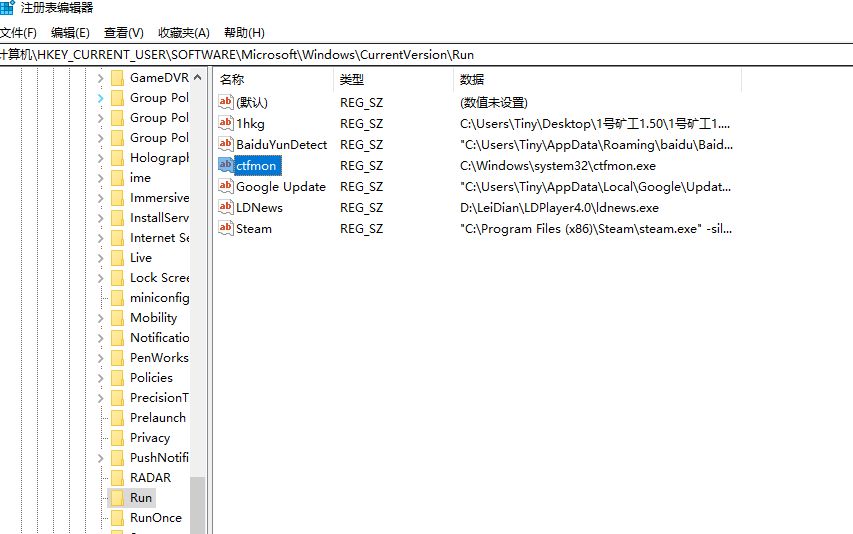The height and width of the screenshot is (534, 853).
Task: Open the 收藏夹(A) menu
Action: click(183, 33)
